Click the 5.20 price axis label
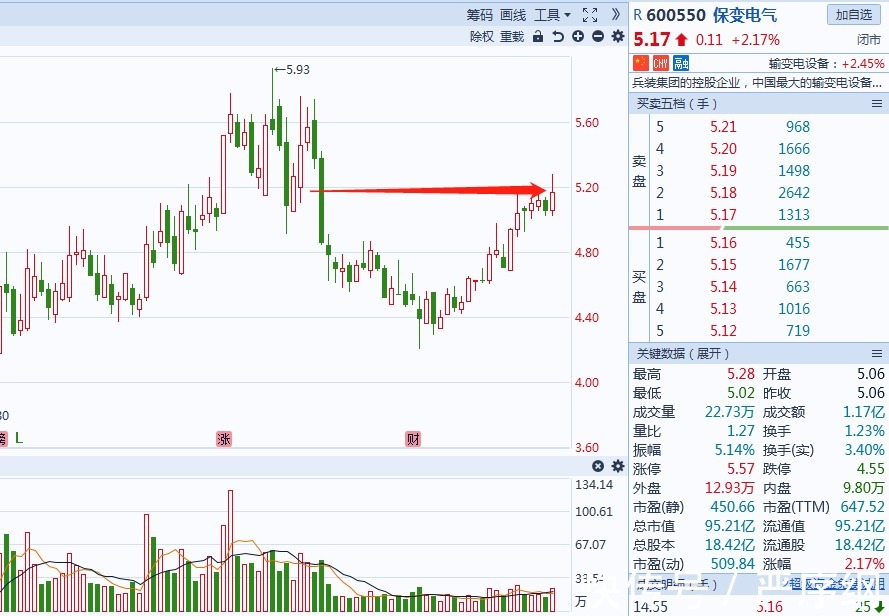This screenshot has height=616, width=889. pyautogui.click(x=587, y=188)
